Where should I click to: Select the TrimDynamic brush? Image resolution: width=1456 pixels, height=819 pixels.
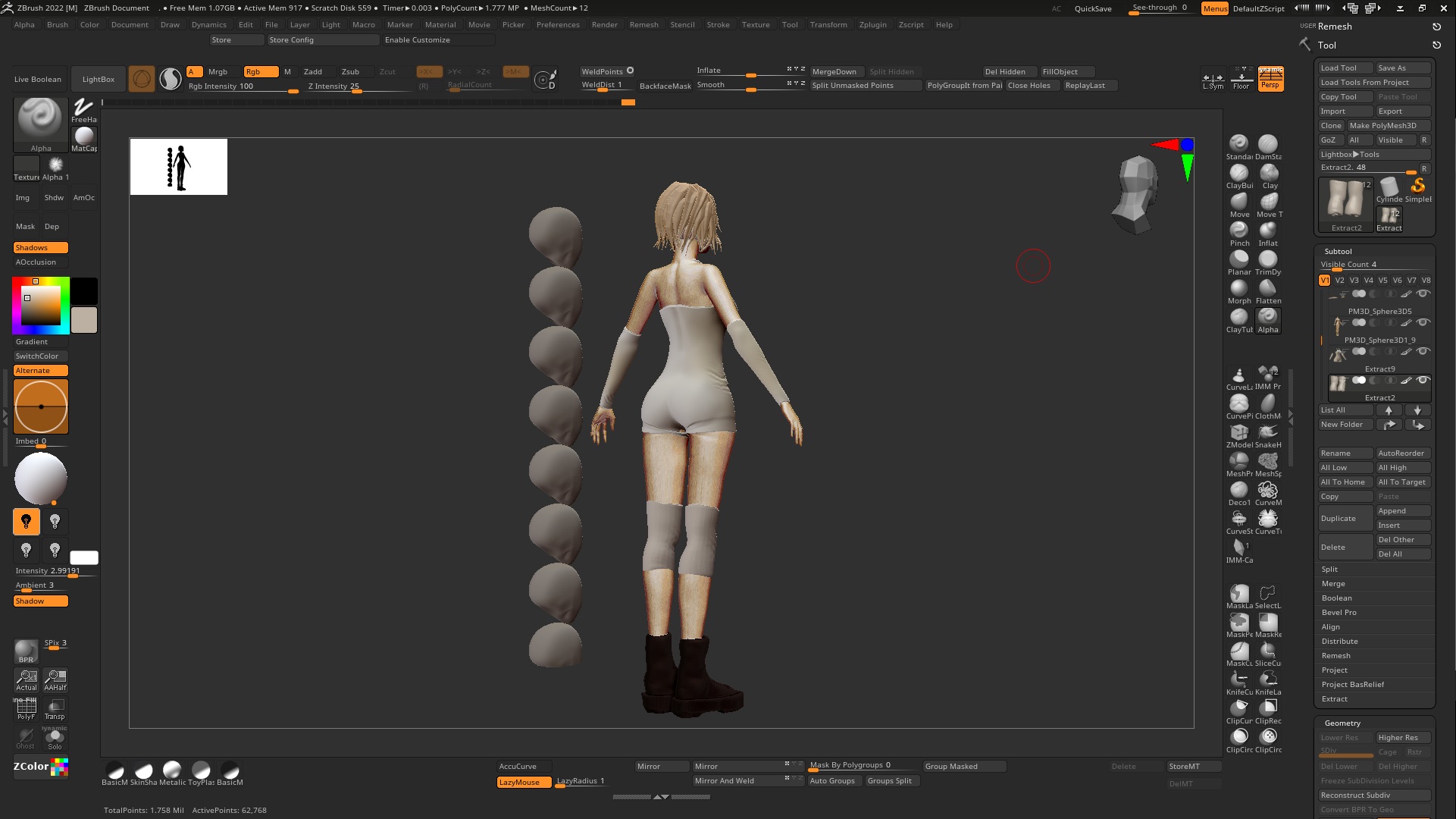1267,260
